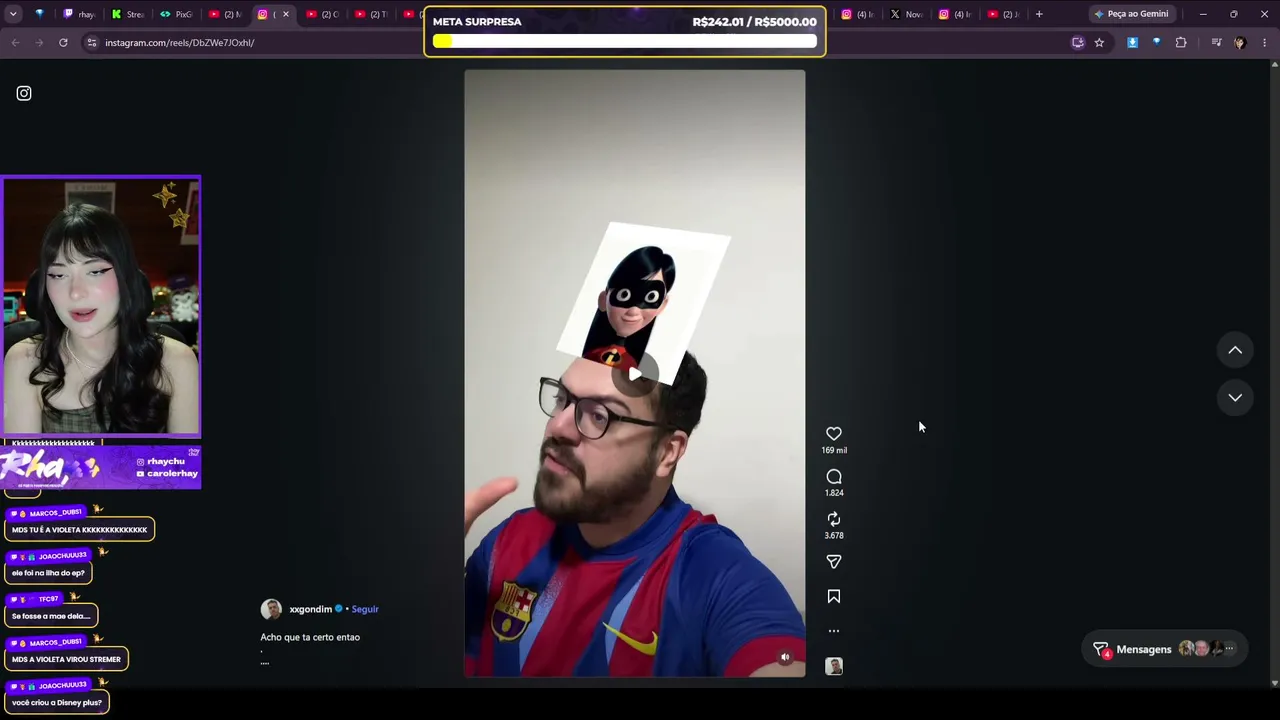
Task: Switch to the Kick Stream tab
Action: pos(128,14)
